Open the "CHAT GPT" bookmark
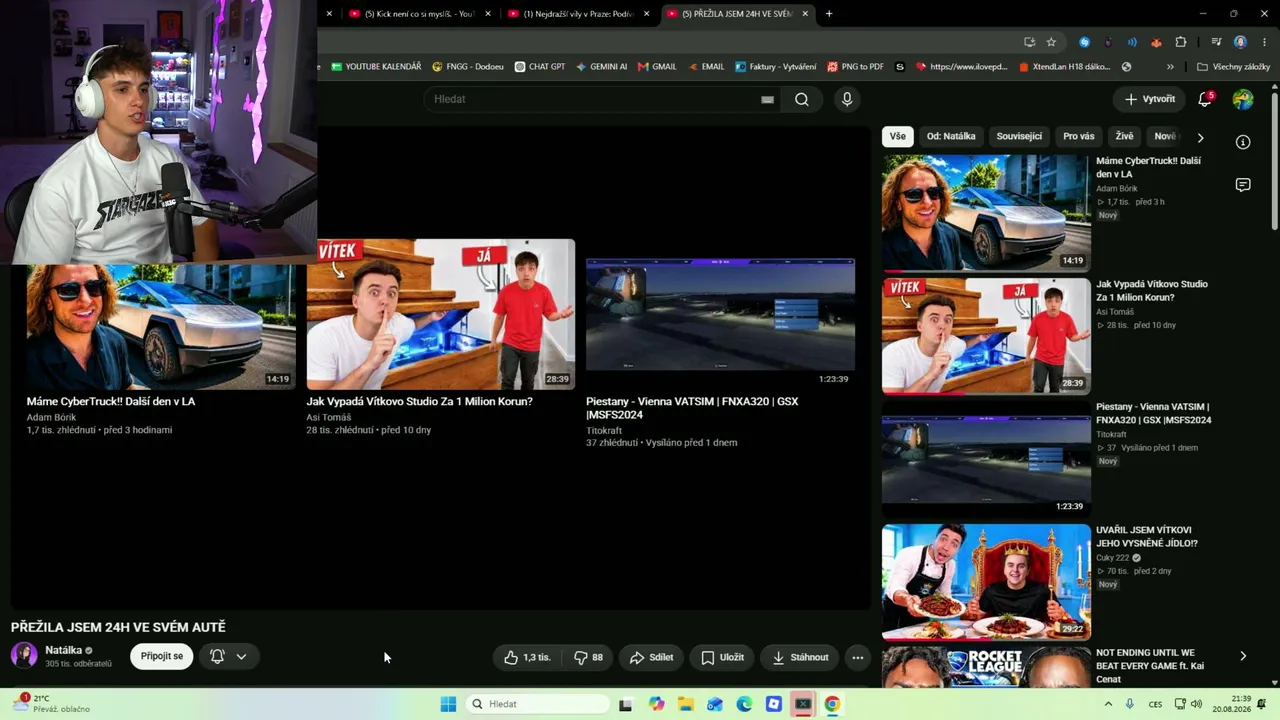Viewport: 1280px width, 720px height. pyautogui.click(x=540, y=67)
